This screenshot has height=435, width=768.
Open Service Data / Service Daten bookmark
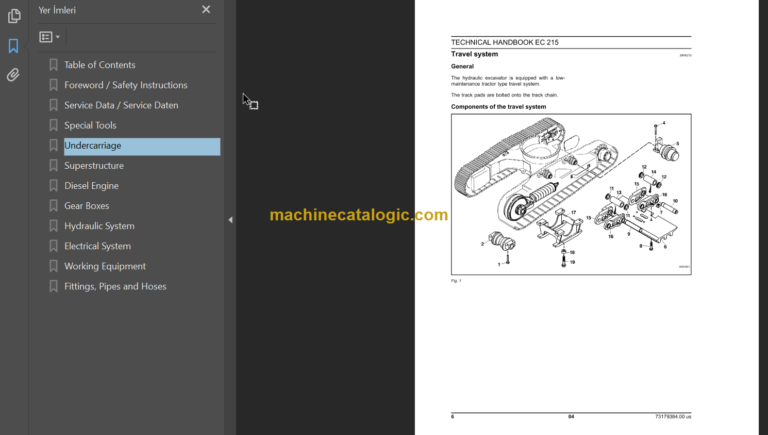(121, 105)
